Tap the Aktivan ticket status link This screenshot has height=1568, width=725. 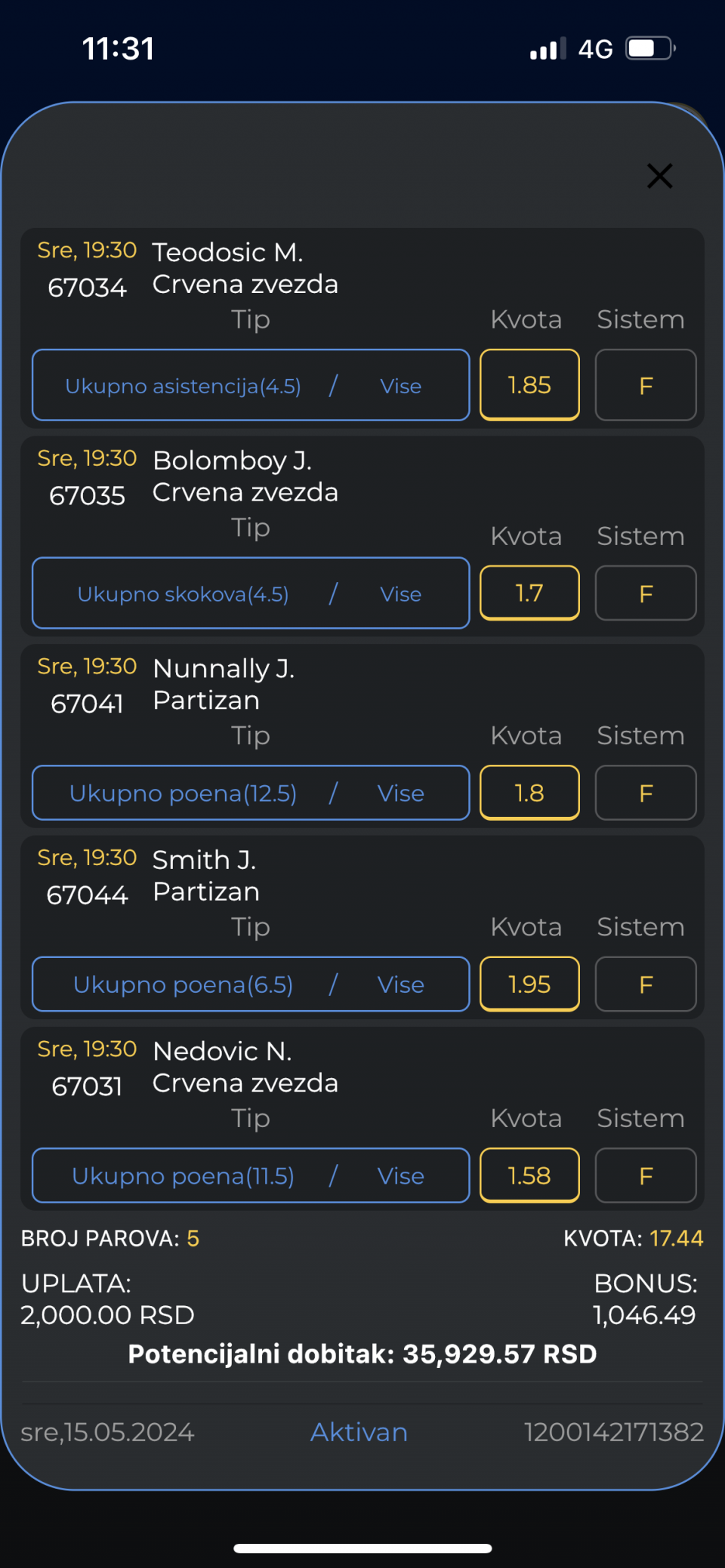coord(359,1432)
